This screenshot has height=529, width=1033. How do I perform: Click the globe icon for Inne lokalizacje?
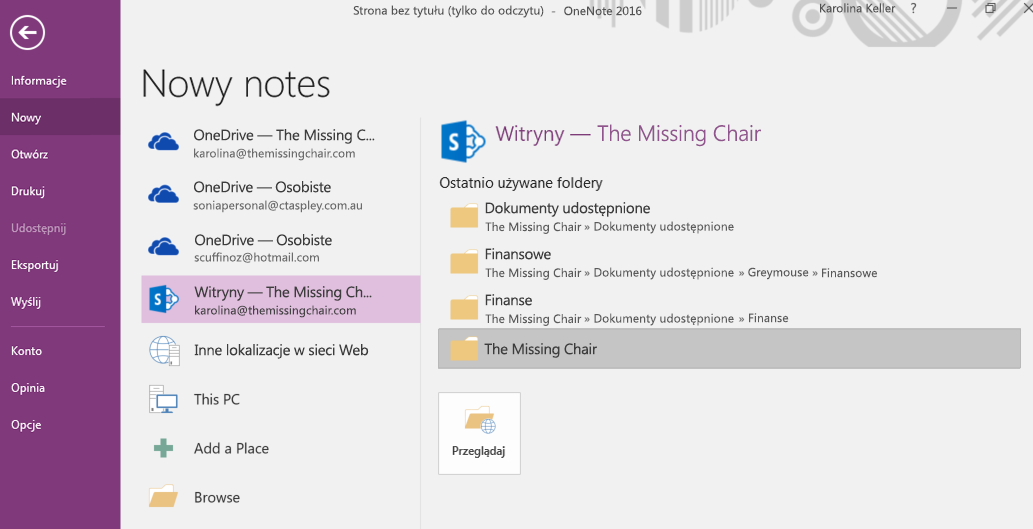point(164,350)
